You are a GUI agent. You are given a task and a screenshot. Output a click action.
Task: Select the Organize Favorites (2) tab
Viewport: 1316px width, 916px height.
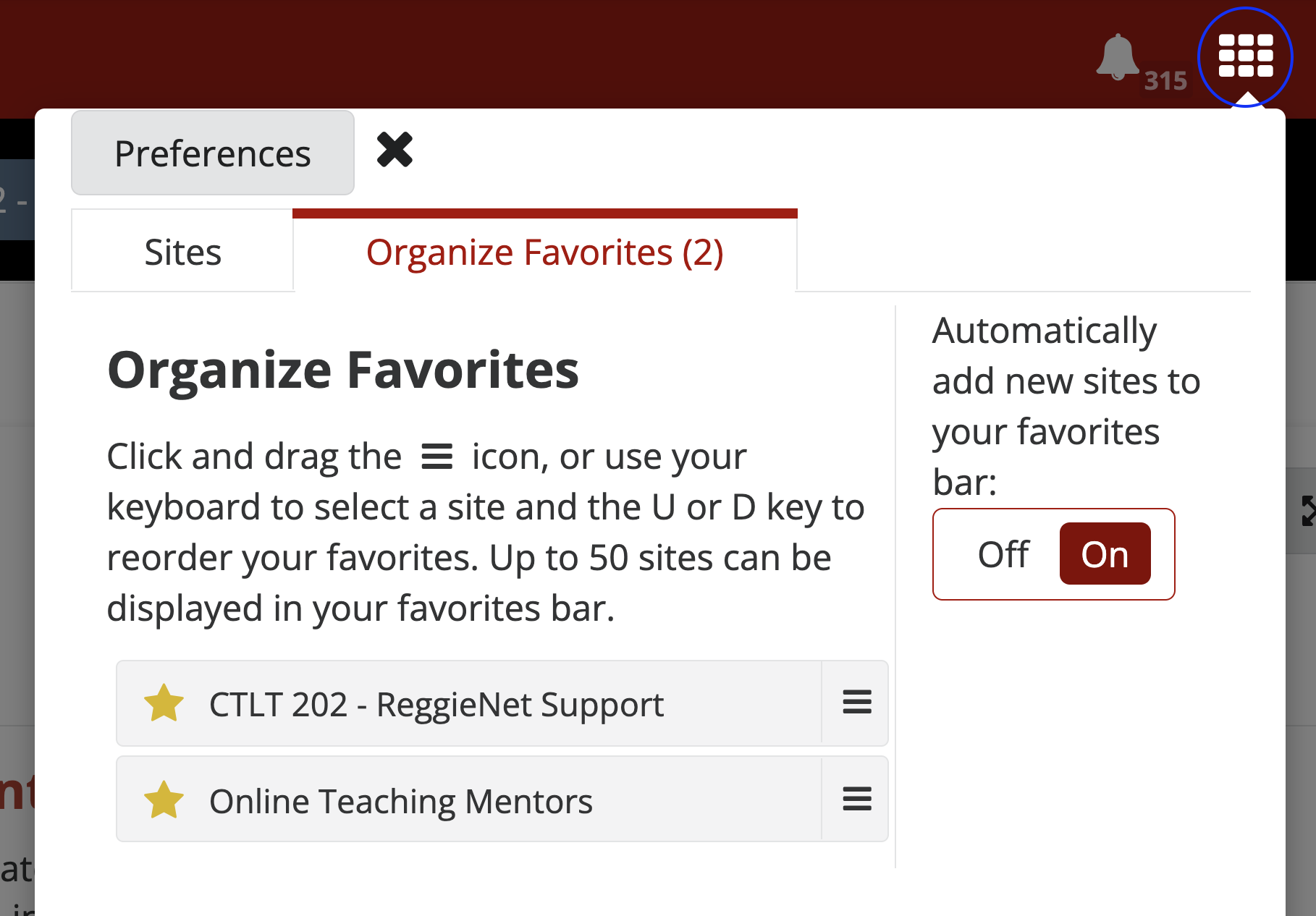point(544,252)
